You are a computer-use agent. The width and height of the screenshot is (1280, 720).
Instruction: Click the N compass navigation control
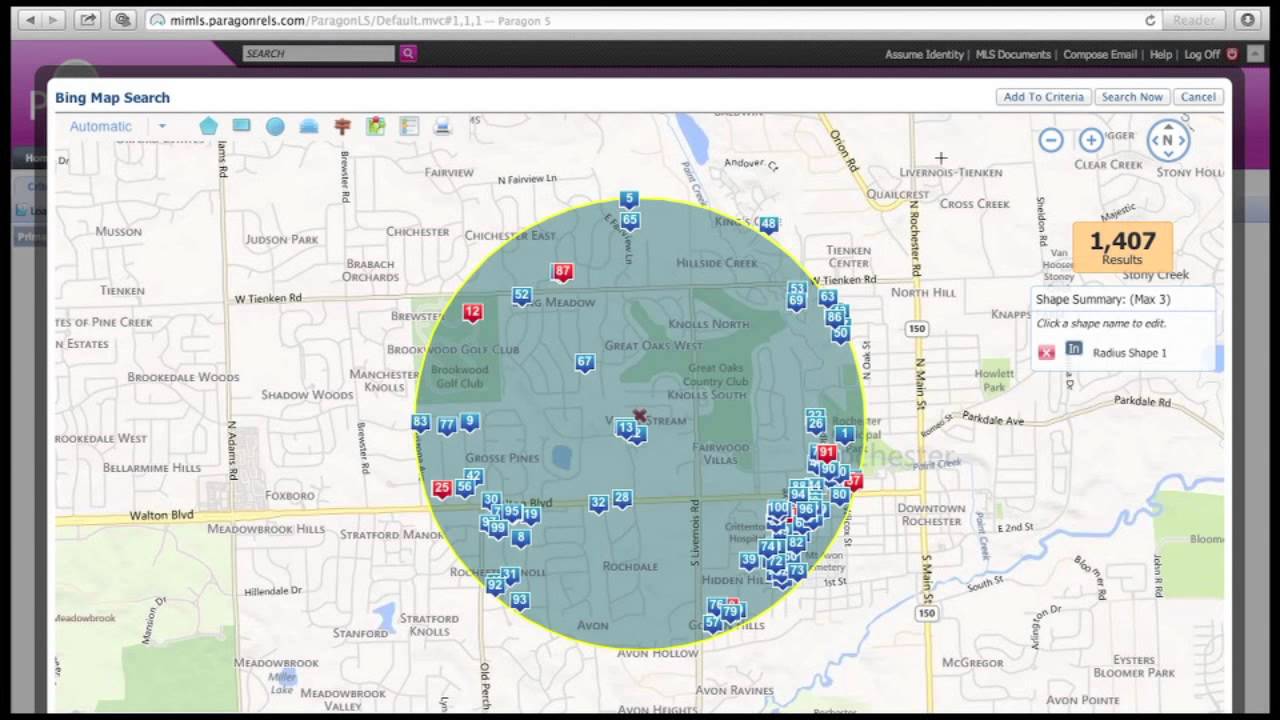(x=1168, y=141)
